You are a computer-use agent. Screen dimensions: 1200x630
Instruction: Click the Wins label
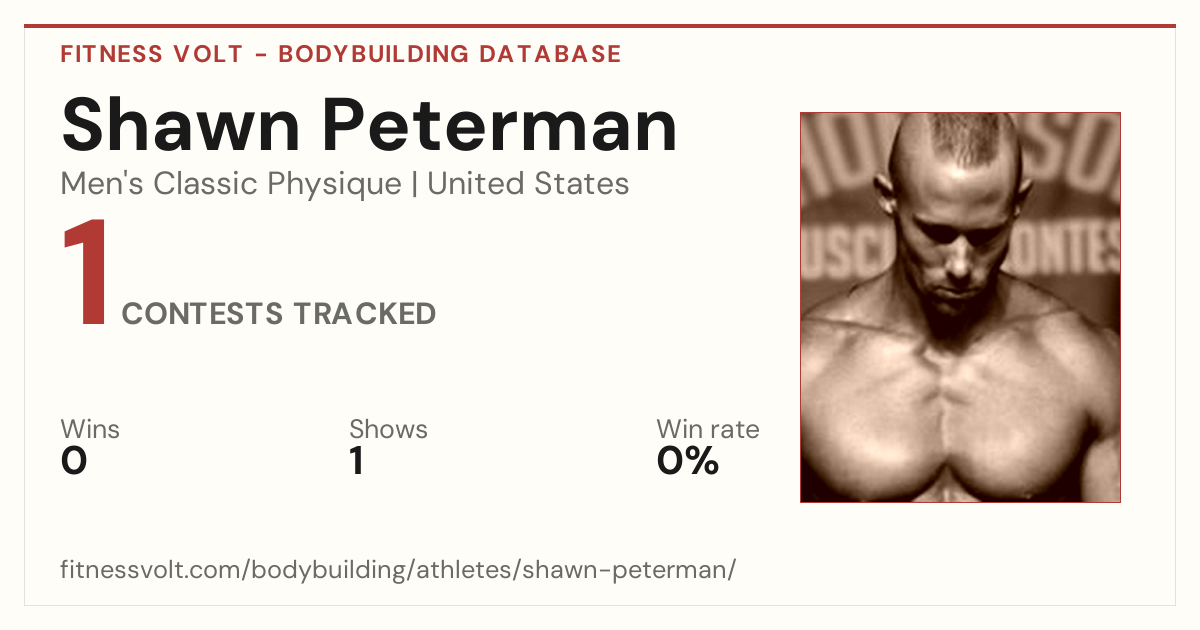[90, 430]
